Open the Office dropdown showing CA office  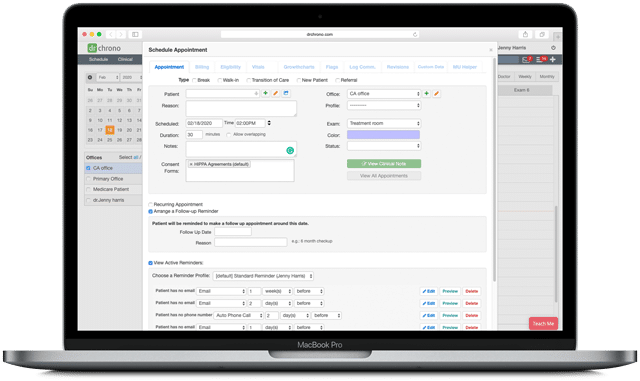(384, 94)
